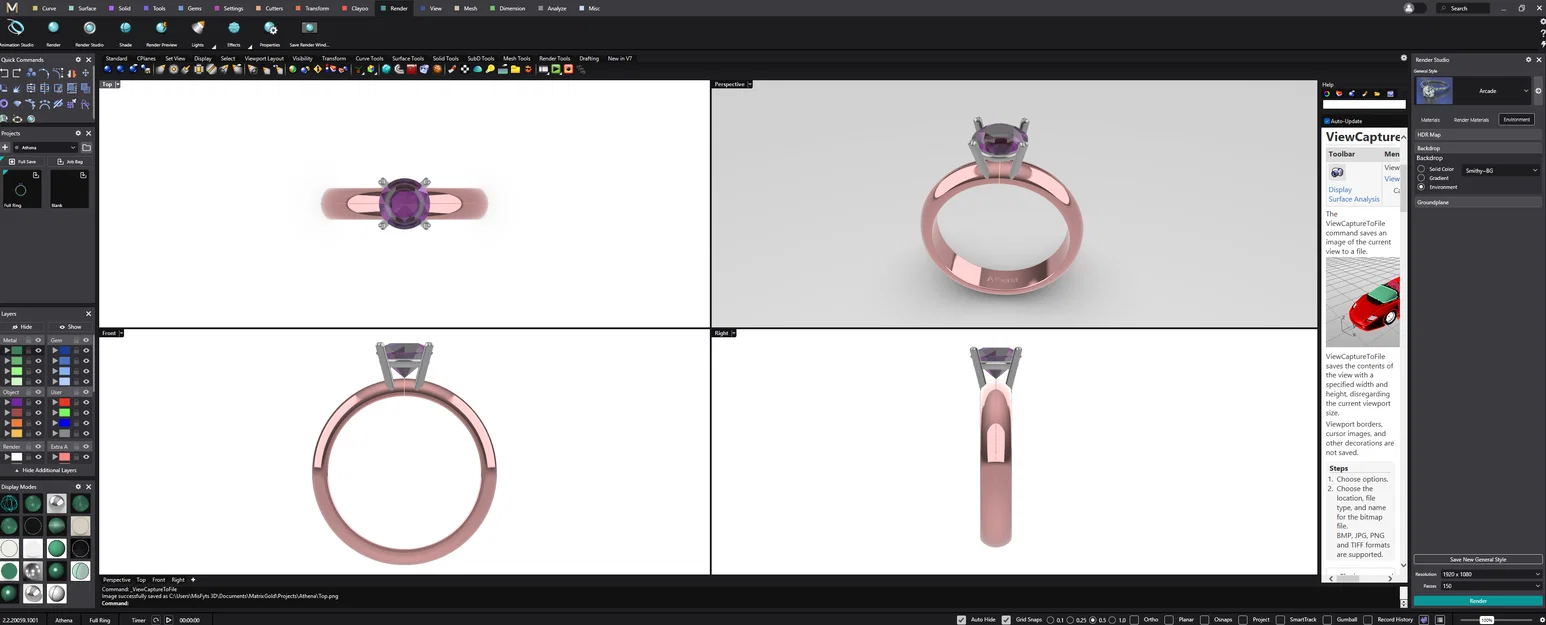Click the yellow lightbulb icon in render toolbar
Viewport: 1546px width, 625px height.
[x=489, y=69]
